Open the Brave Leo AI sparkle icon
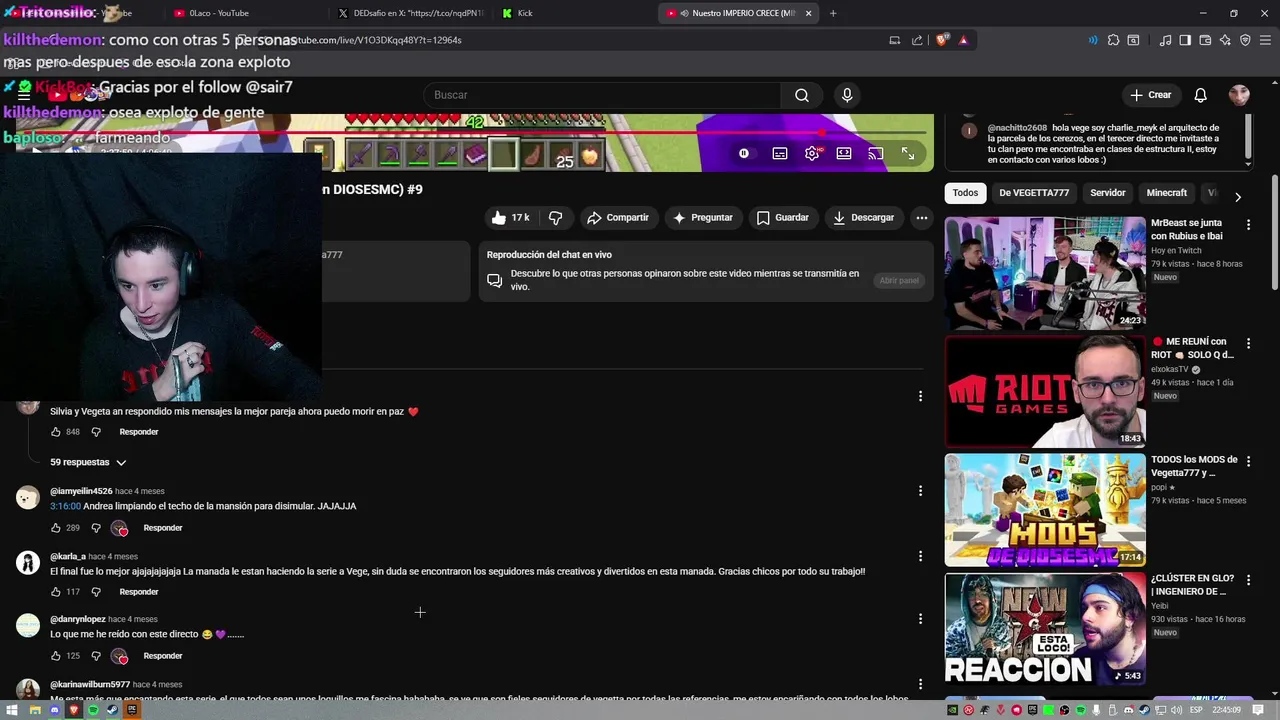Viewport: 1280px width, 720px height. coord(1225,40)
